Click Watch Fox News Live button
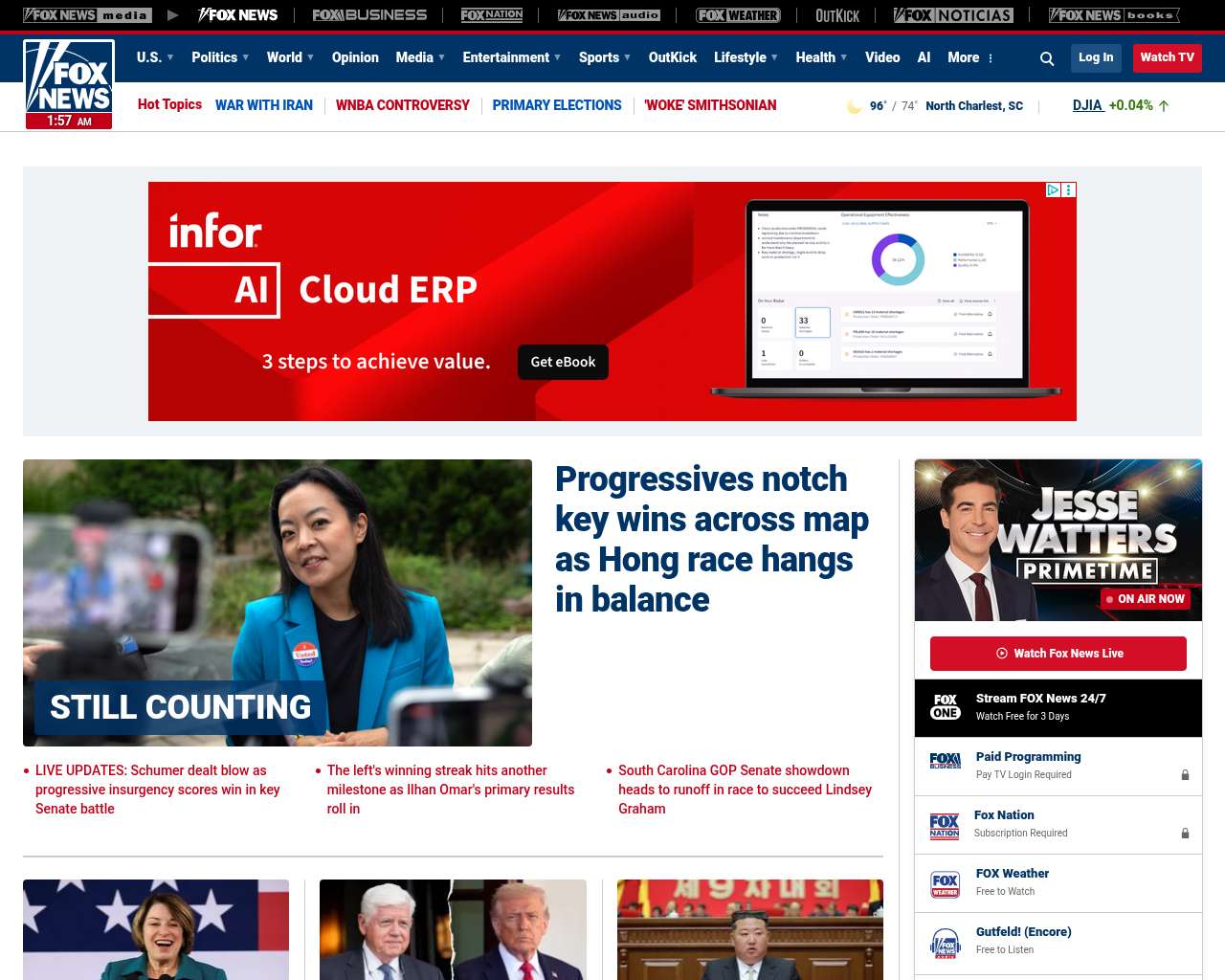Image resolution: width=1225 pixels, height=980 pixels. point(1058,654)
